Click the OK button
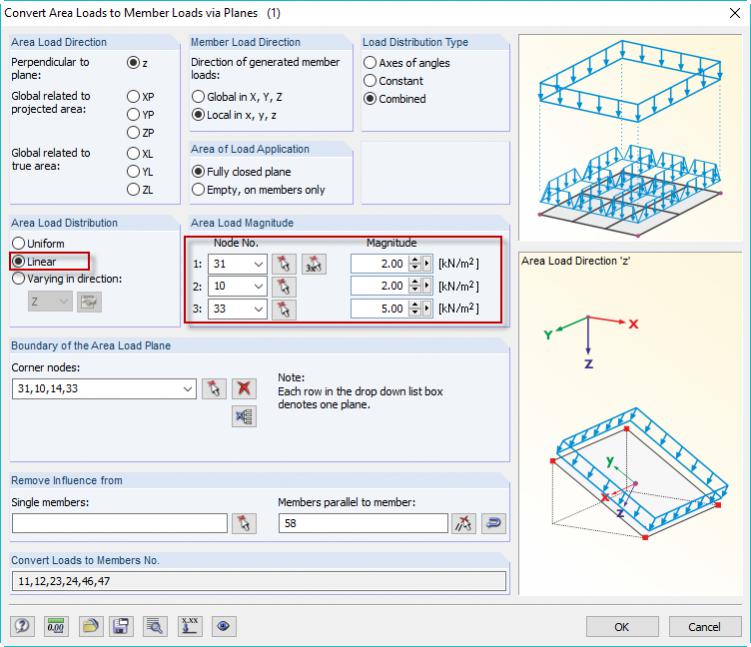 click(x=622, y=627)
